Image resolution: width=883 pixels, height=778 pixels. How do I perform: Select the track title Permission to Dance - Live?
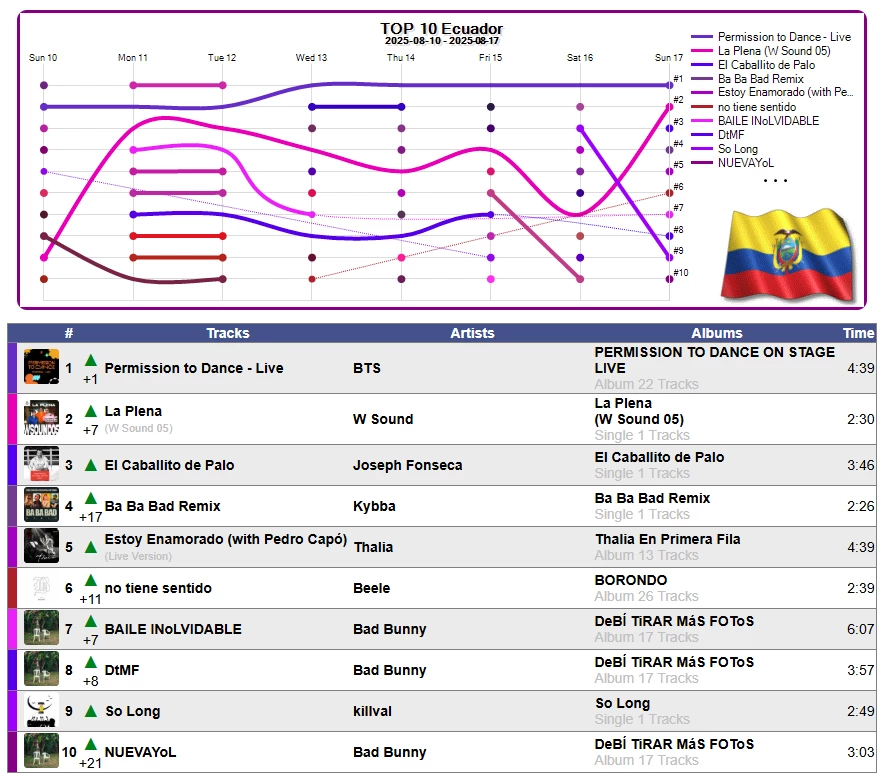(194, 368)
